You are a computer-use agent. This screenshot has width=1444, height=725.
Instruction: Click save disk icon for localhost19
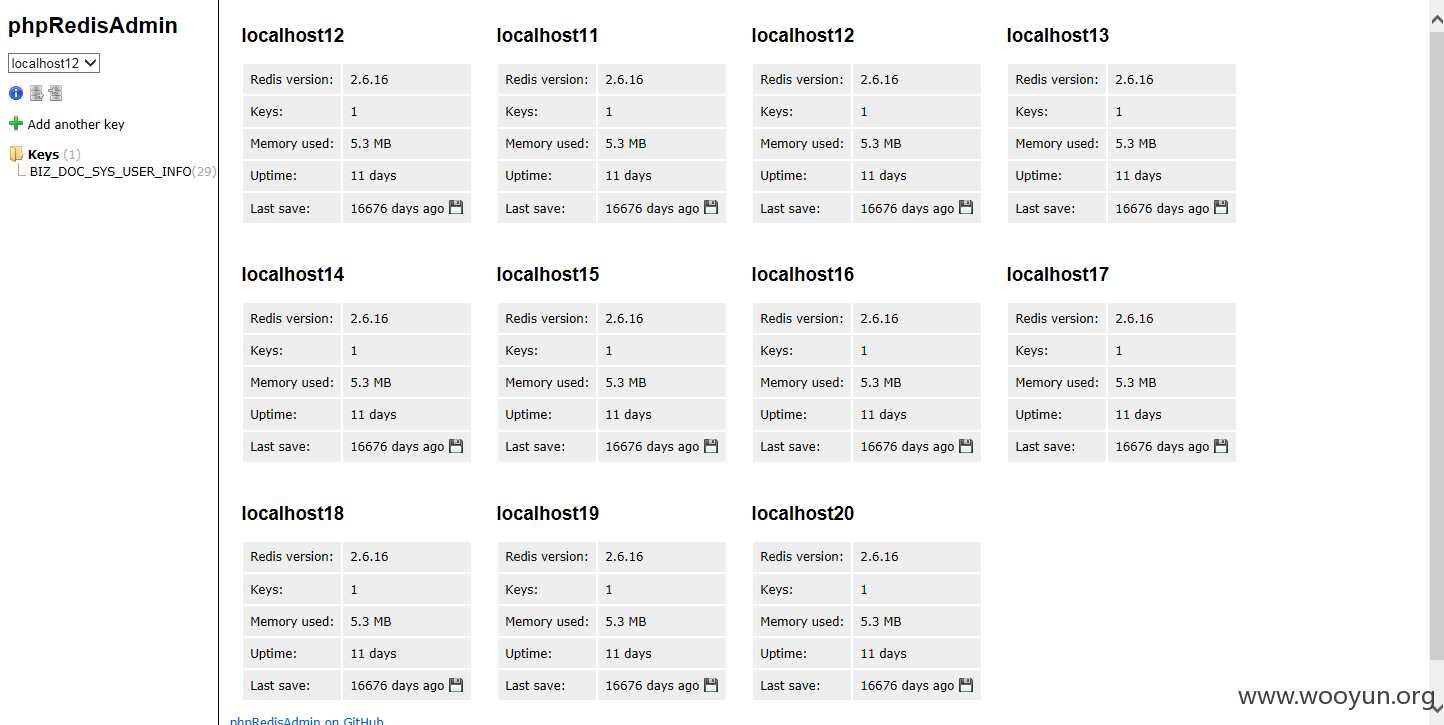click(x=711, y=685)
